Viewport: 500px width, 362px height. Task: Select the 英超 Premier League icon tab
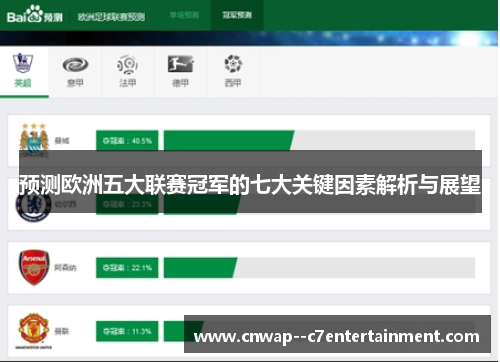tap(24, 72)
